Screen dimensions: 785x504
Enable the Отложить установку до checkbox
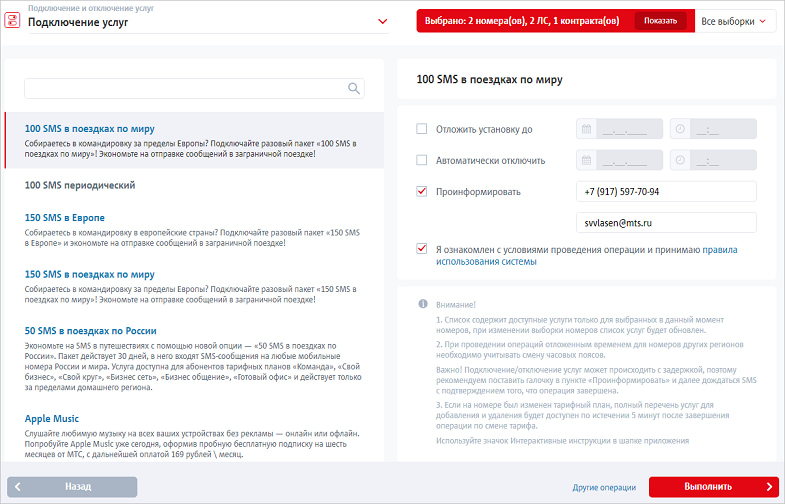[x=422, y=129]
